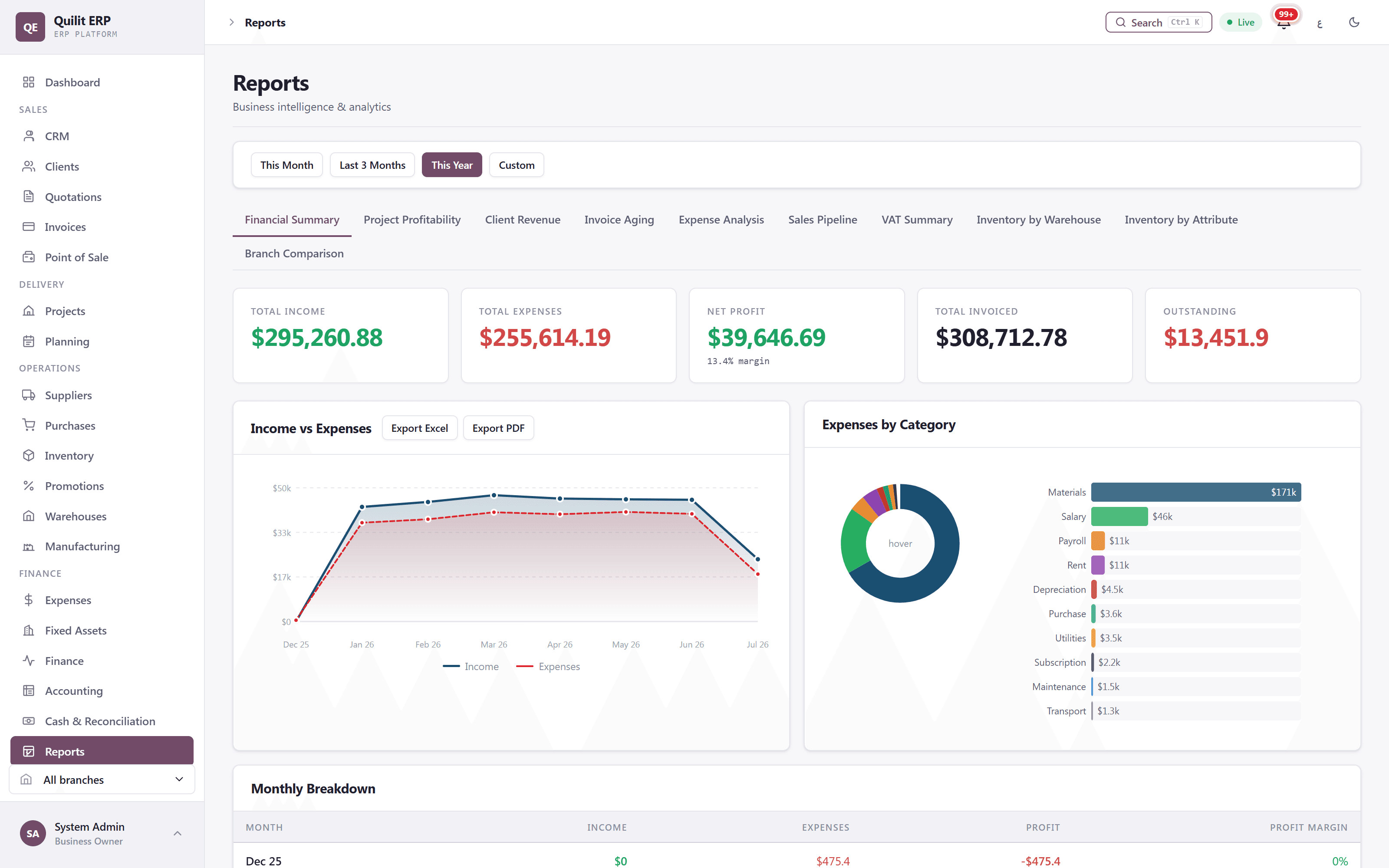Click the Promotions percent icon
The image size is (1389, 868).
pos(29,486)
